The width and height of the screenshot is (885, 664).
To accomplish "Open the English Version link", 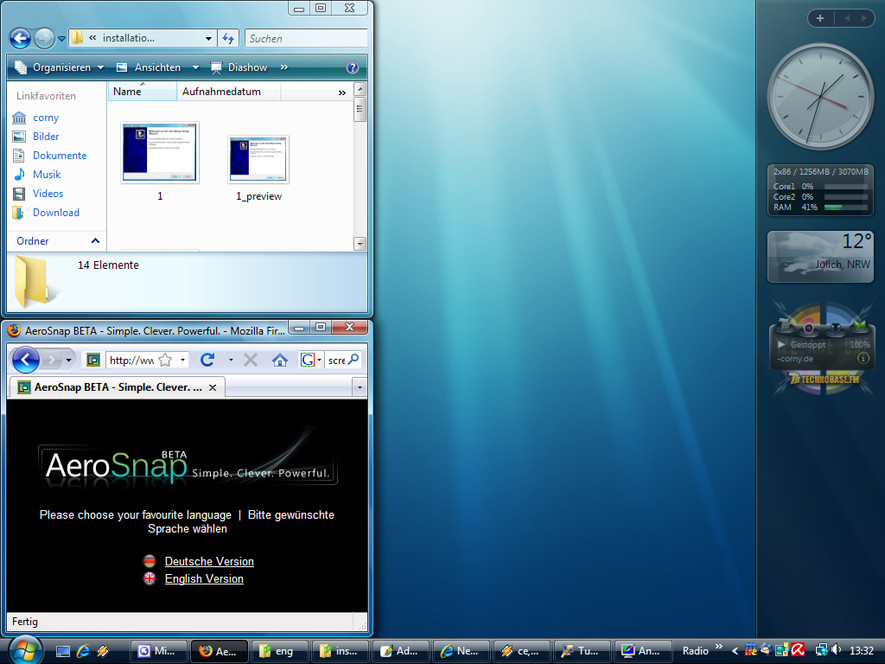I will [x=204, y=579].
